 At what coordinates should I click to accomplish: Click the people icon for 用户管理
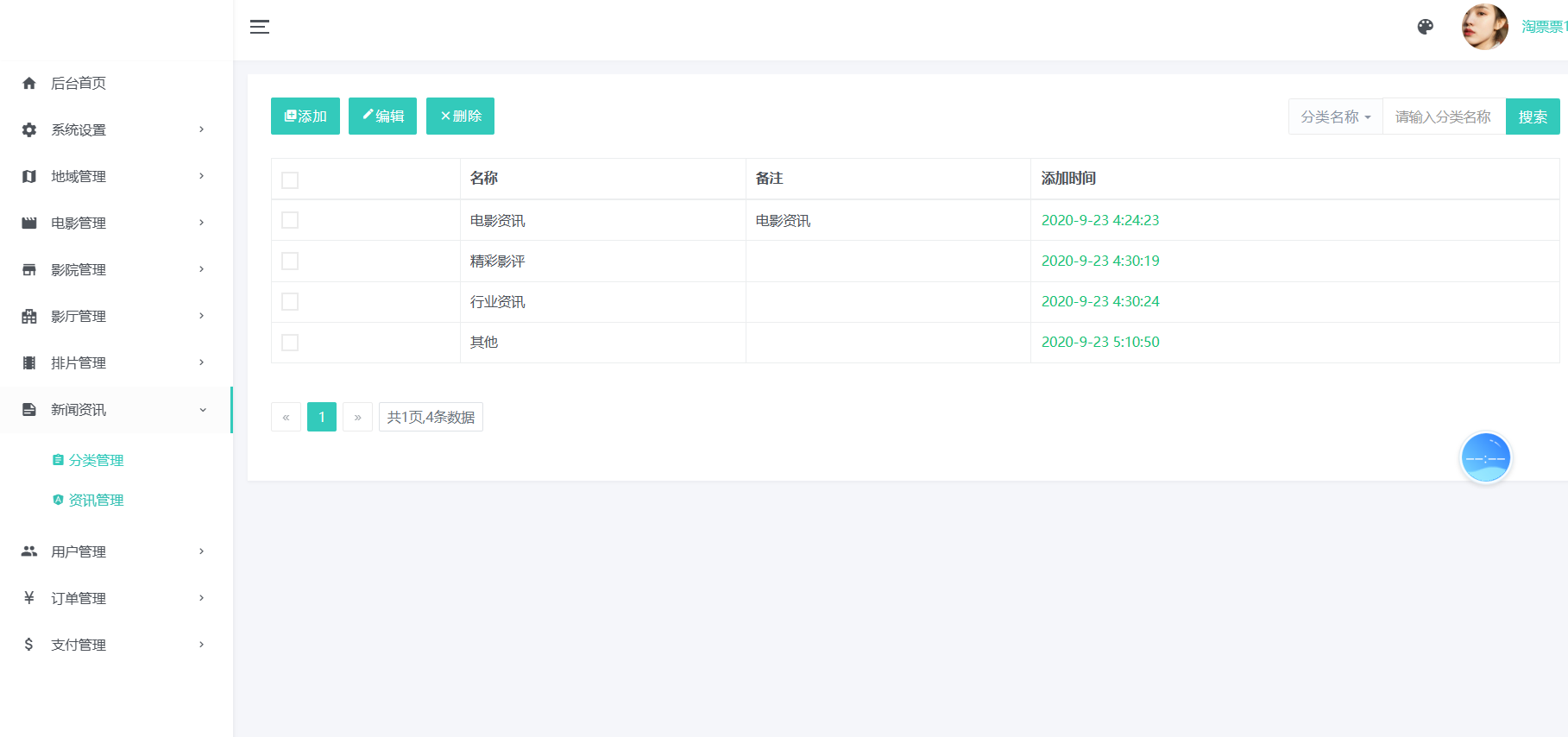(x=29, y=551)
